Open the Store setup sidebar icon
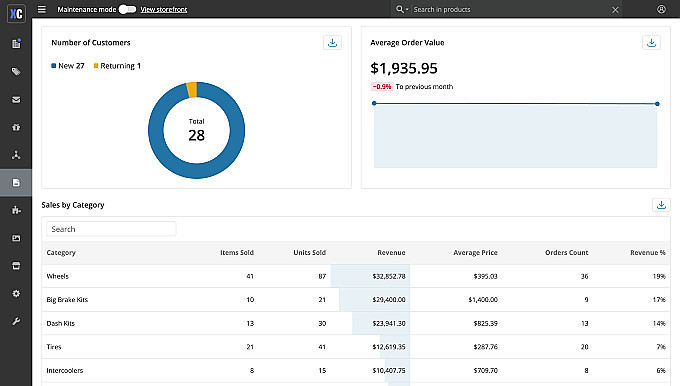 point(16,266)
